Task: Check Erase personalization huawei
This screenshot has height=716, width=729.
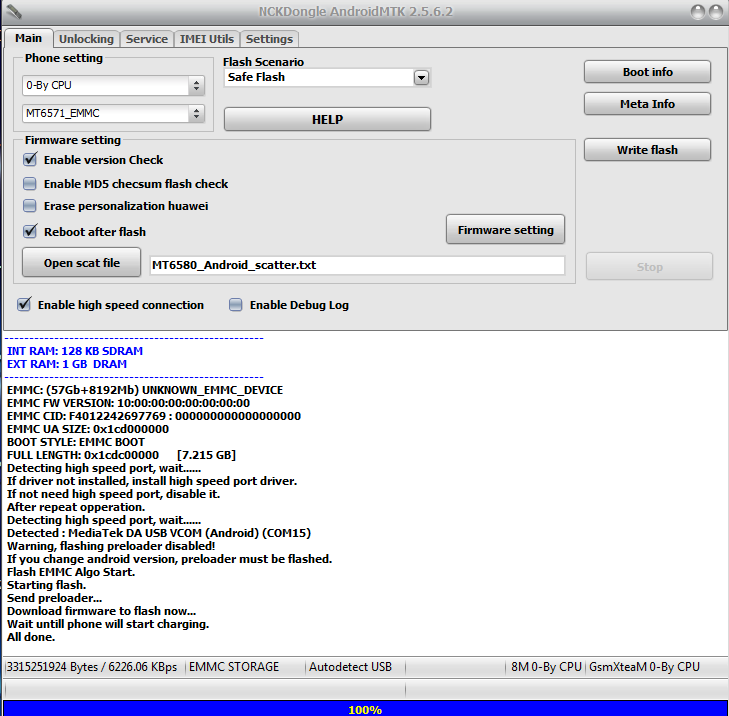Action: [30, 206]
